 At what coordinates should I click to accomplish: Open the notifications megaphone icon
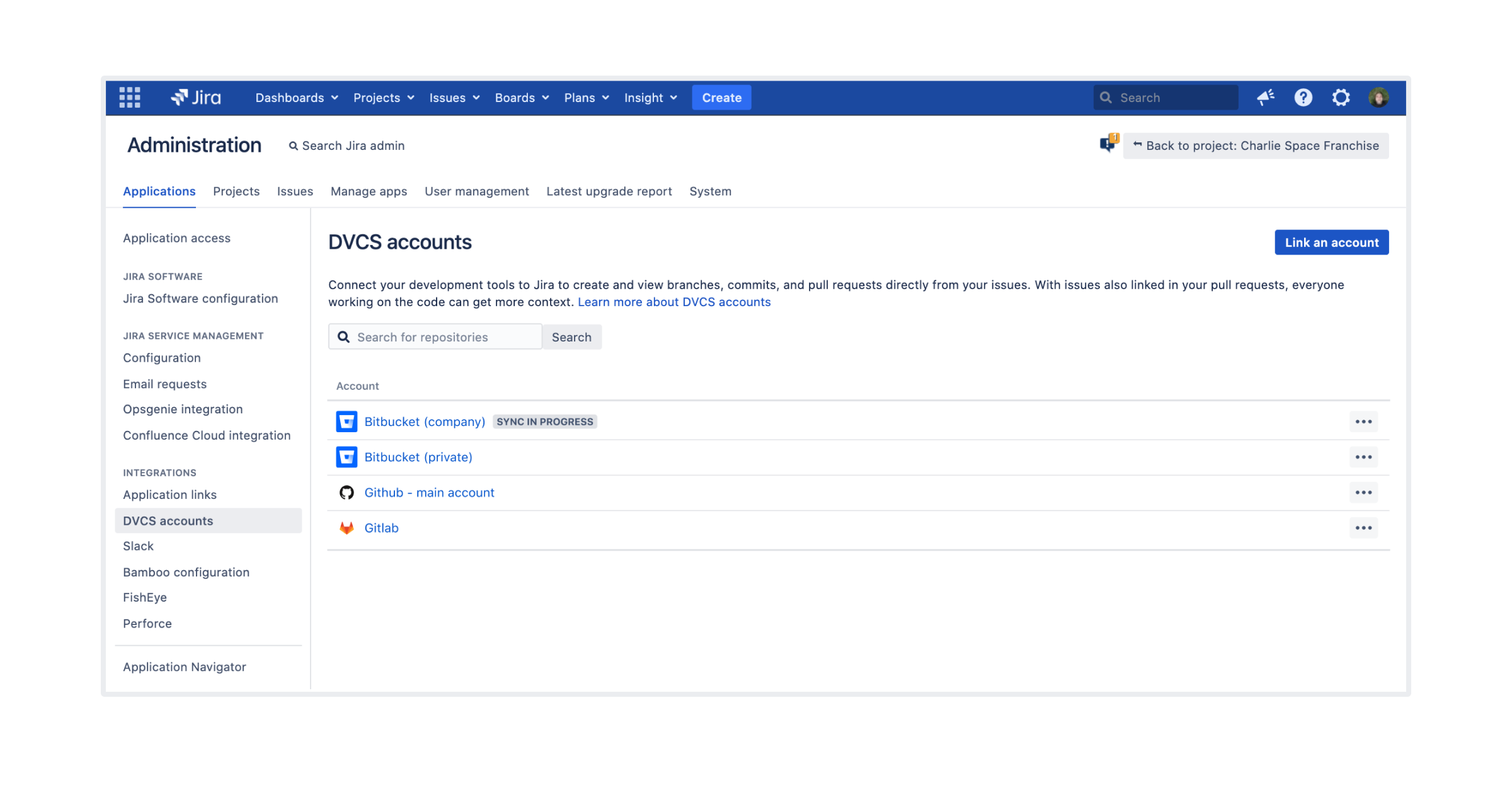(x=1266, y=98)
